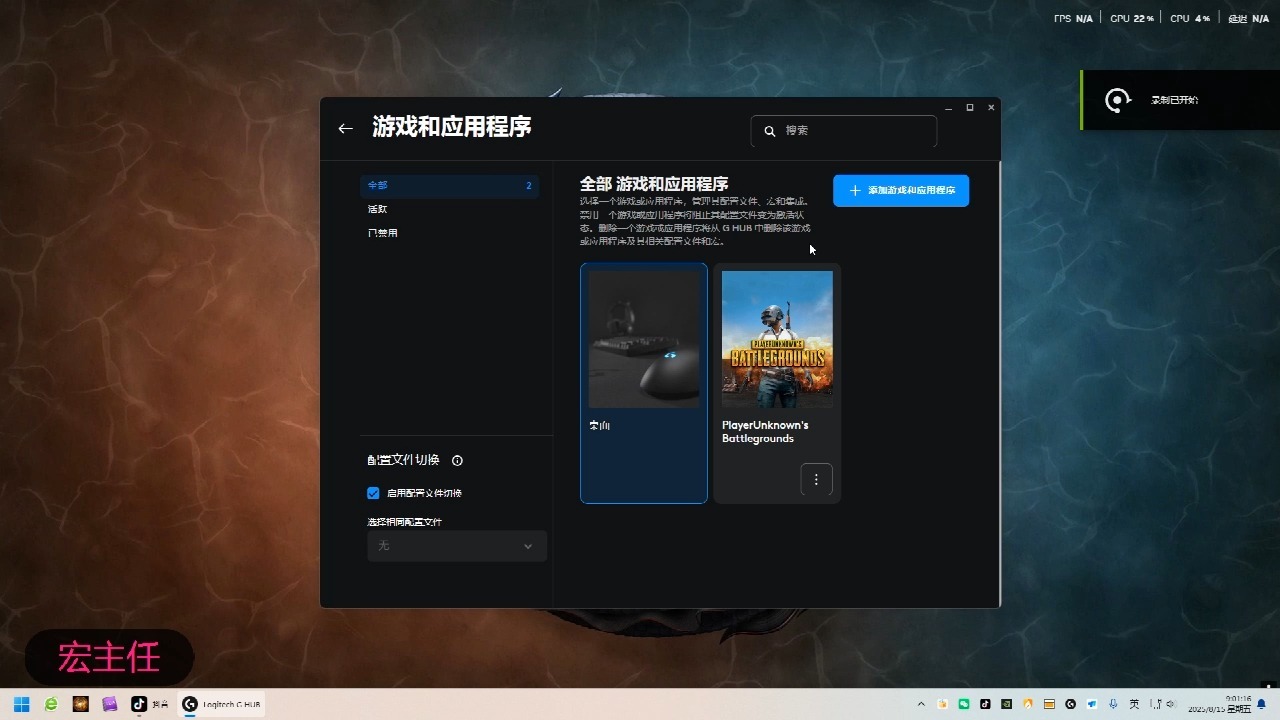Open the 选择相同配置文件 dropdown showing 无
Image resolution: width=1280 pixels, height=720 pixels.
[x=456, y=546]
